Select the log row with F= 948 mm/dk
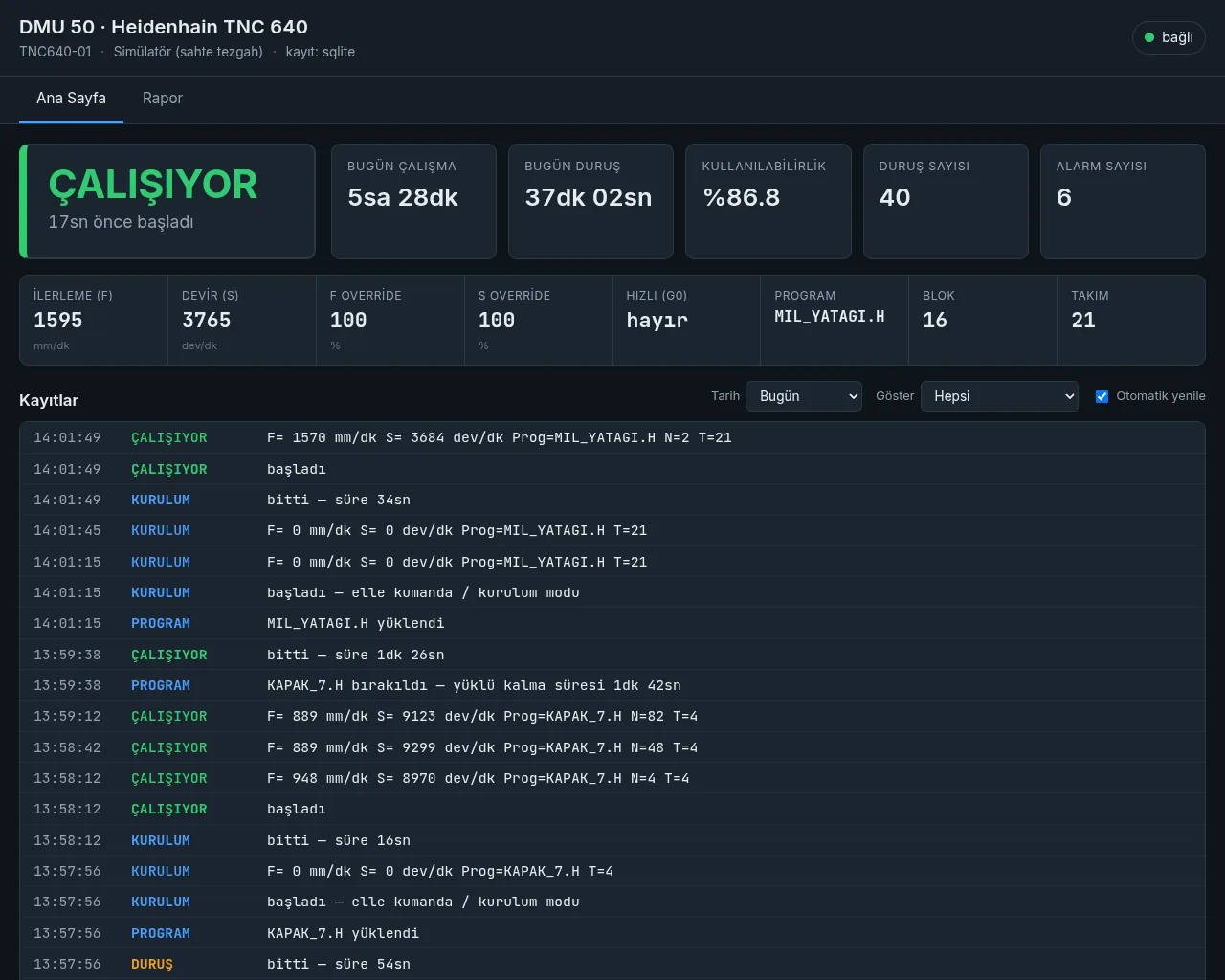1225x980 pixels. (x=612, y=778)
